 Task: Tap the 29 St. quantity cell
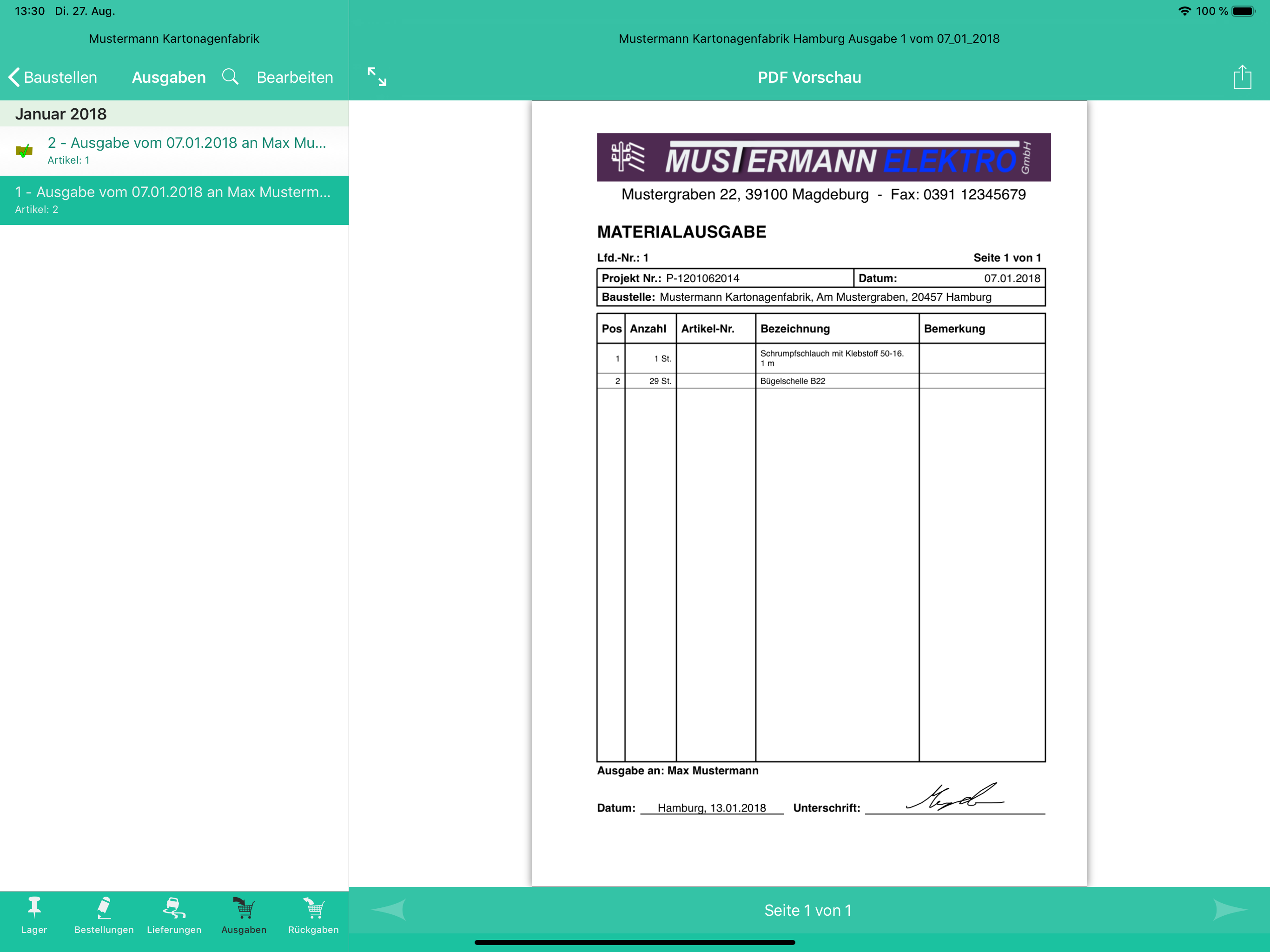pos(650,381)
